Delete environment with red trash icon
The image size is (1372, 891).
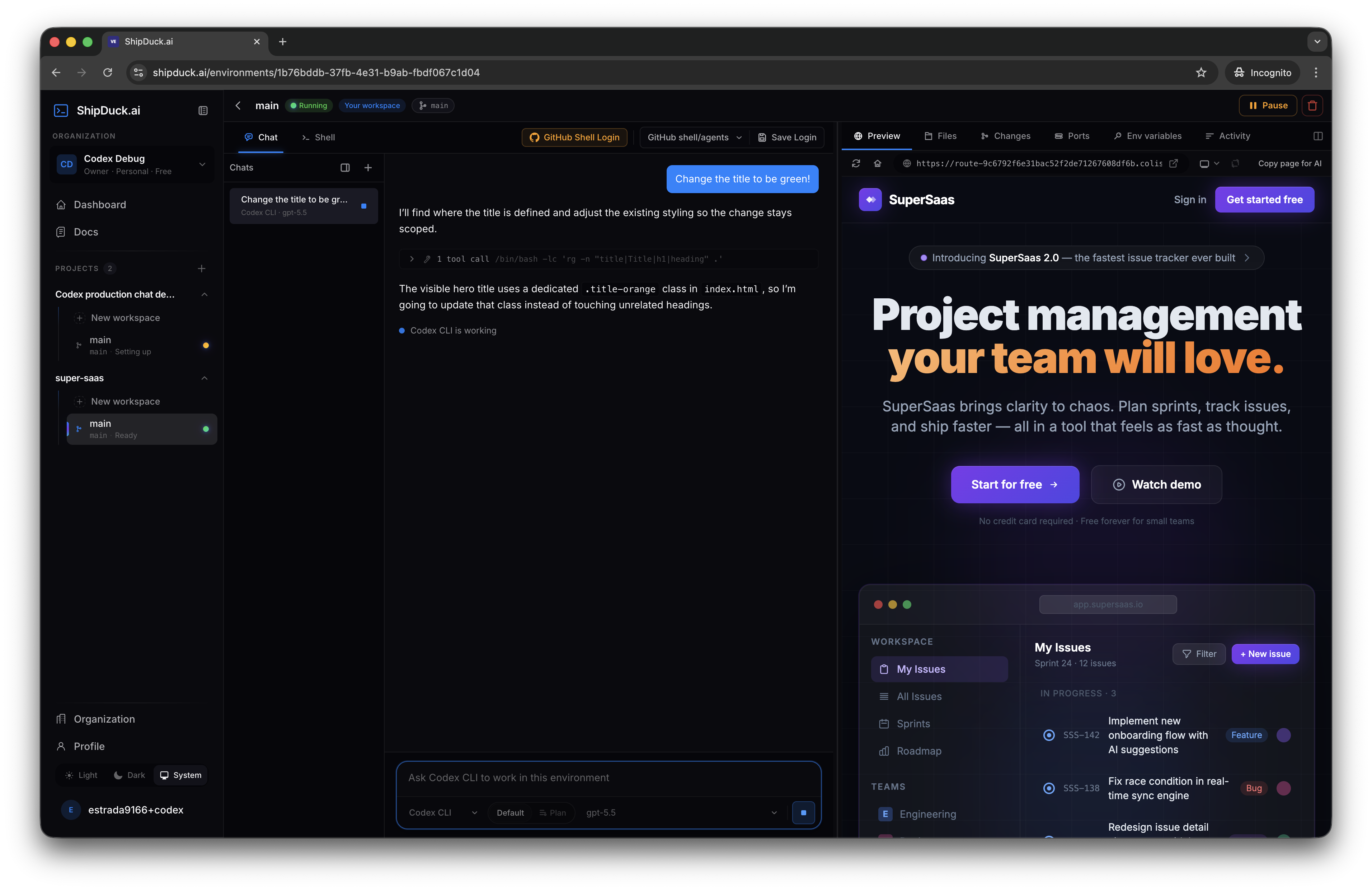1312,106
